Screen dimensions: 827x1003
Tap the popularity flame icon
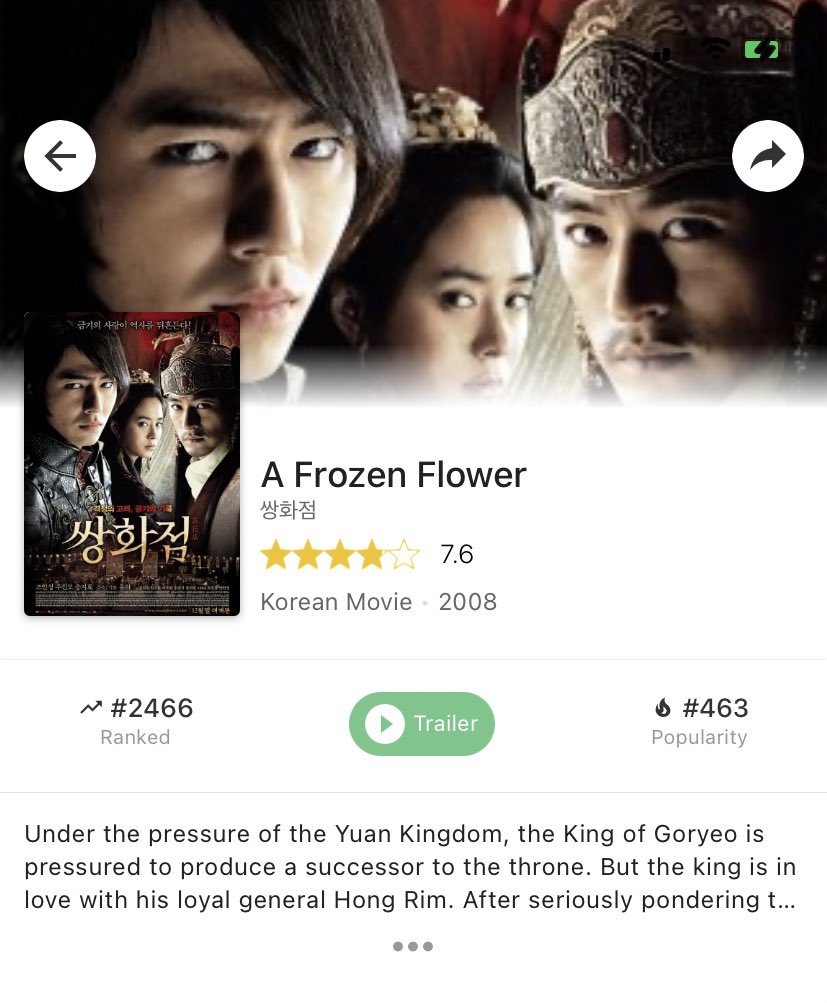point(663,707)
